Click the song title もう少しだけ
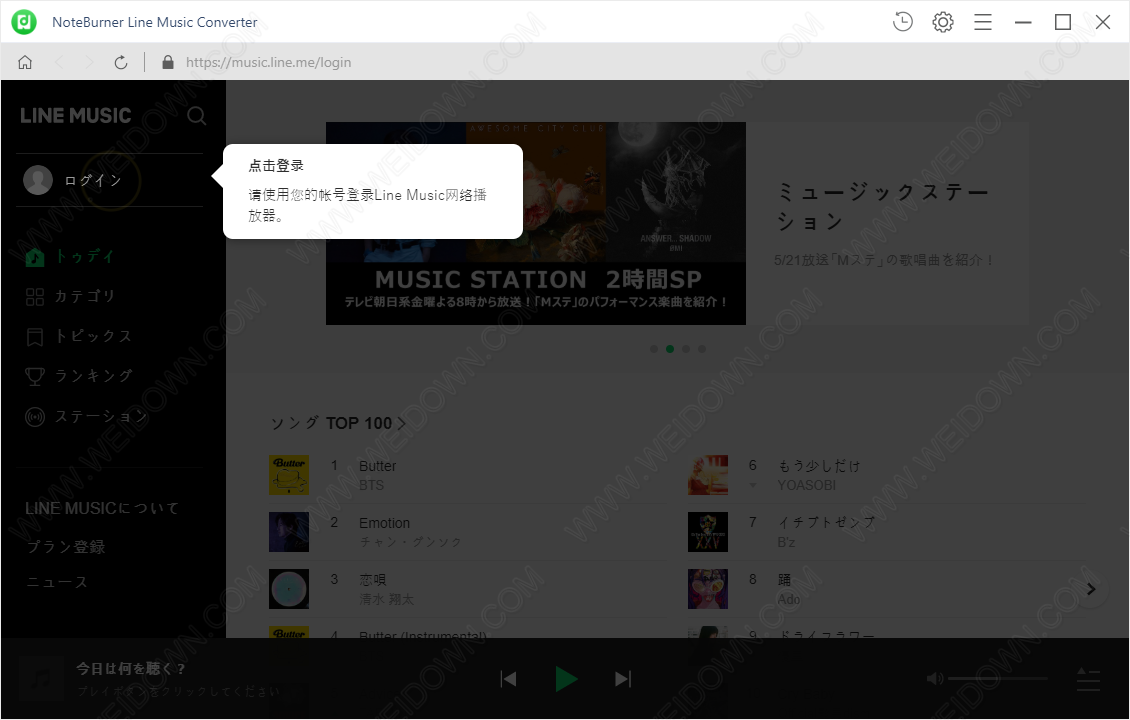 [x=819, y=466]
